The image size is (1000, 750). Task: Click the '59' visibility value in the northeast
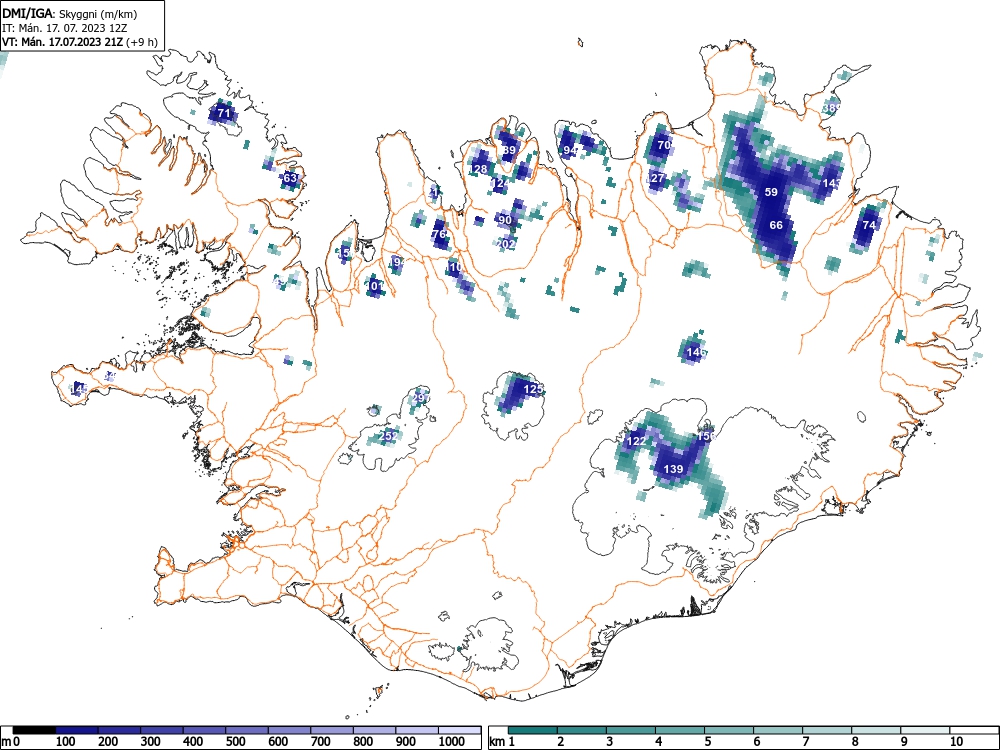pyautogui.click(x=771, y=192)
